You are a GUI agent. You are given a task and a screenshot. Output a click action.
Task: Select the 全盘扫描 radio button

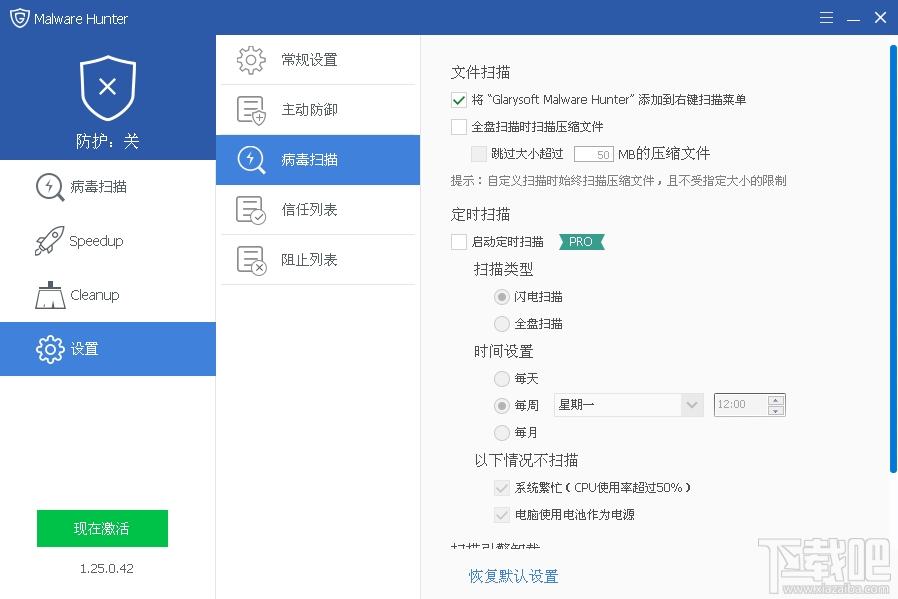[x=502, y=323]
